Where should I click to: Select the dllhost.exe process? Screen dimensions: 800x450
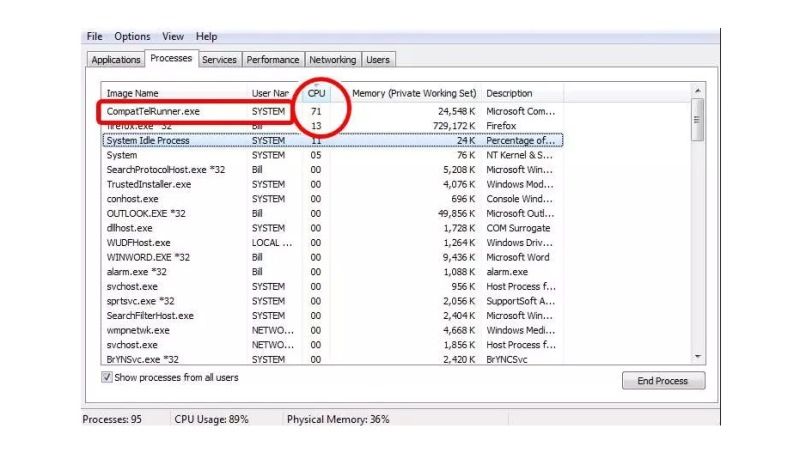(333, 228)
